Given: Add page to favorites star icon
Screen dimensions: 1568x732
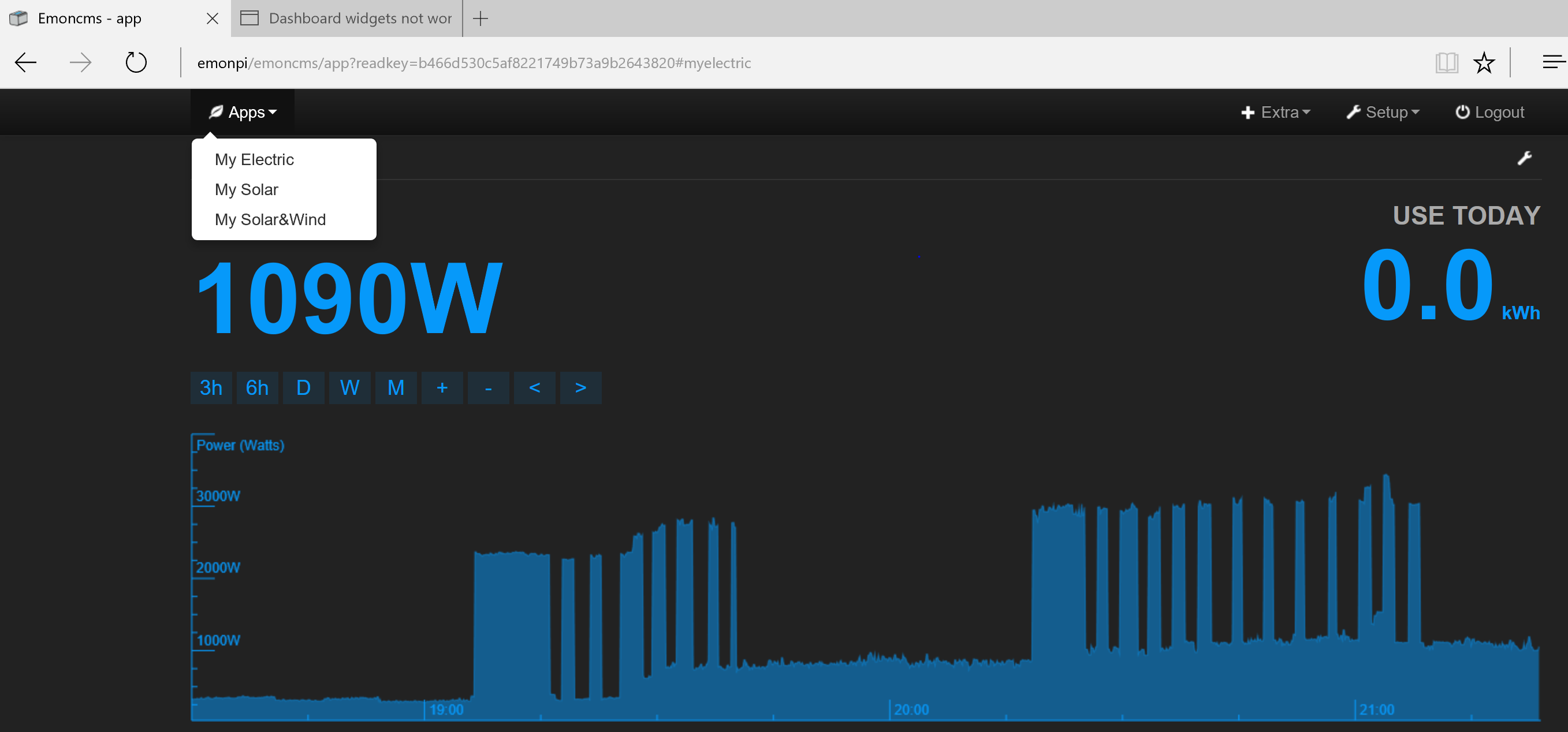Looking at the screenshot, I should point(1483,62).
